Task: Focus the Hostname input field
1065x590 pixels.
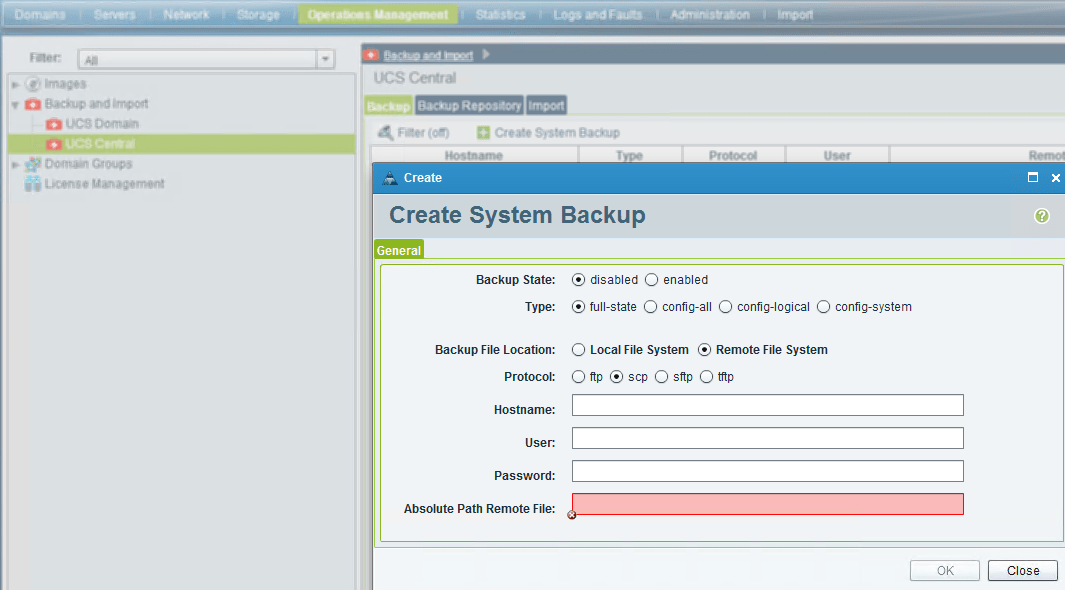Action: [768, 405]
